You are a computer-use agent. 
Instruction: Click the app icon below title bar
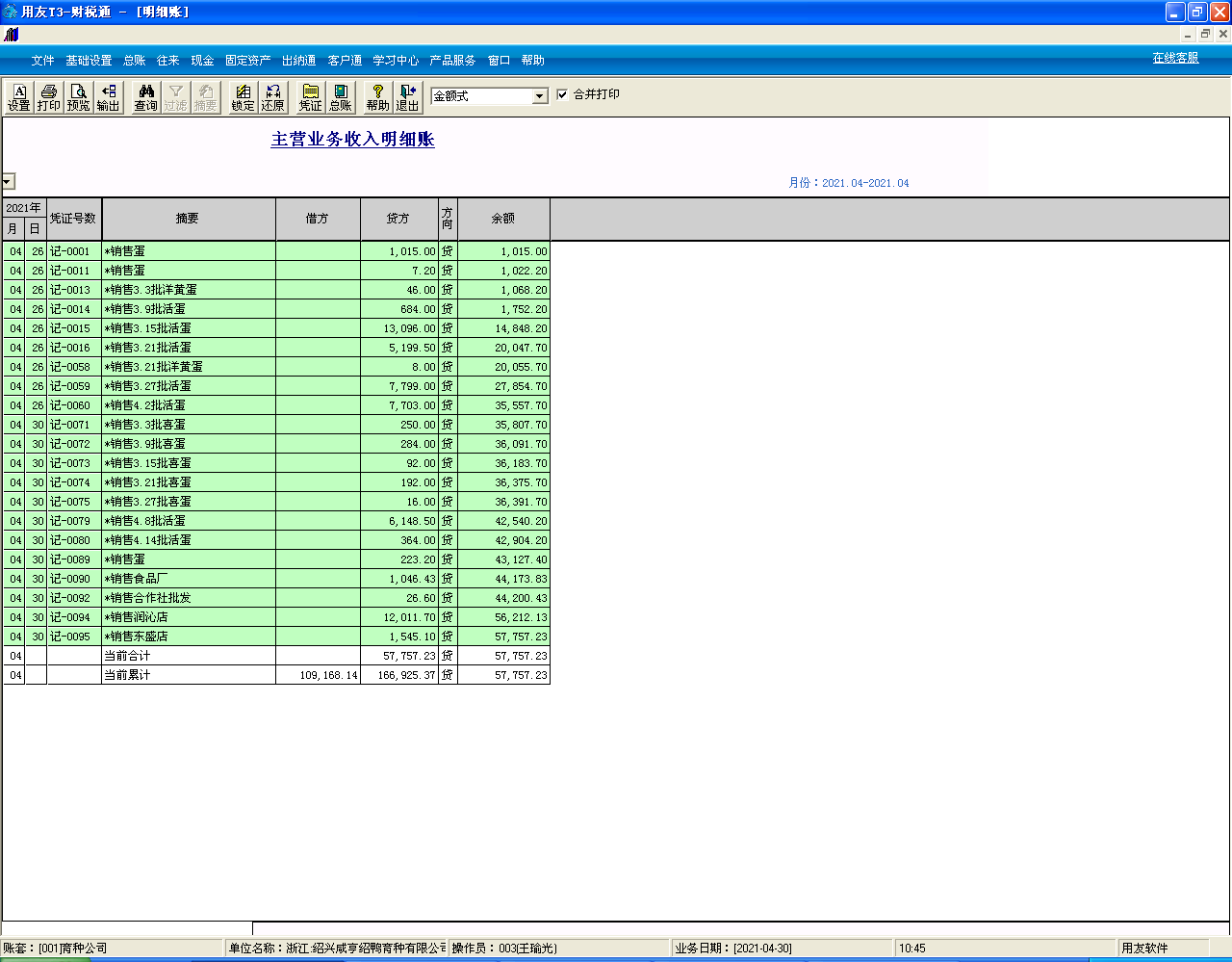point(11,35)
